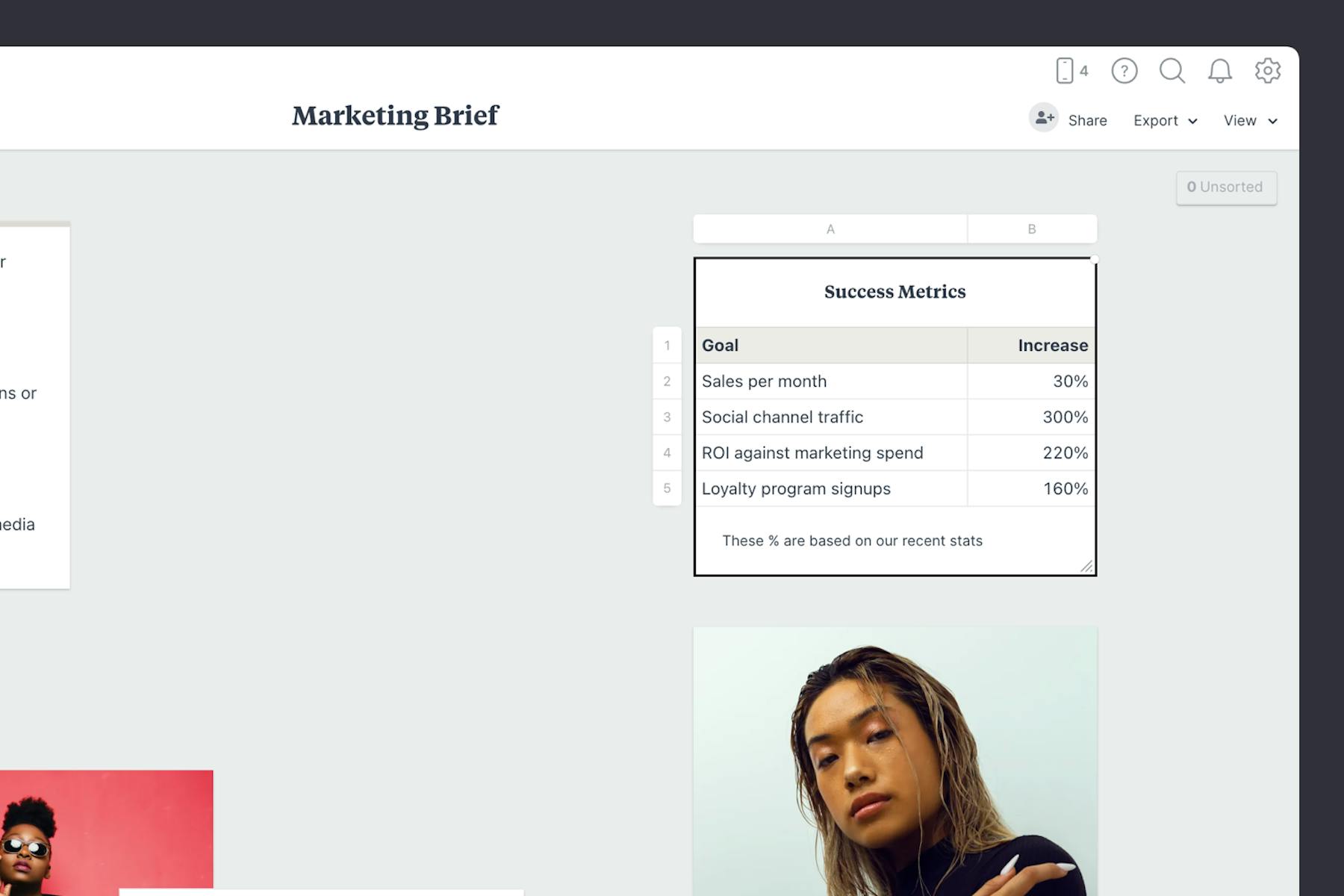The image size is (1344, 896).
Task: Click the Share button
Action: (1087, 120)
